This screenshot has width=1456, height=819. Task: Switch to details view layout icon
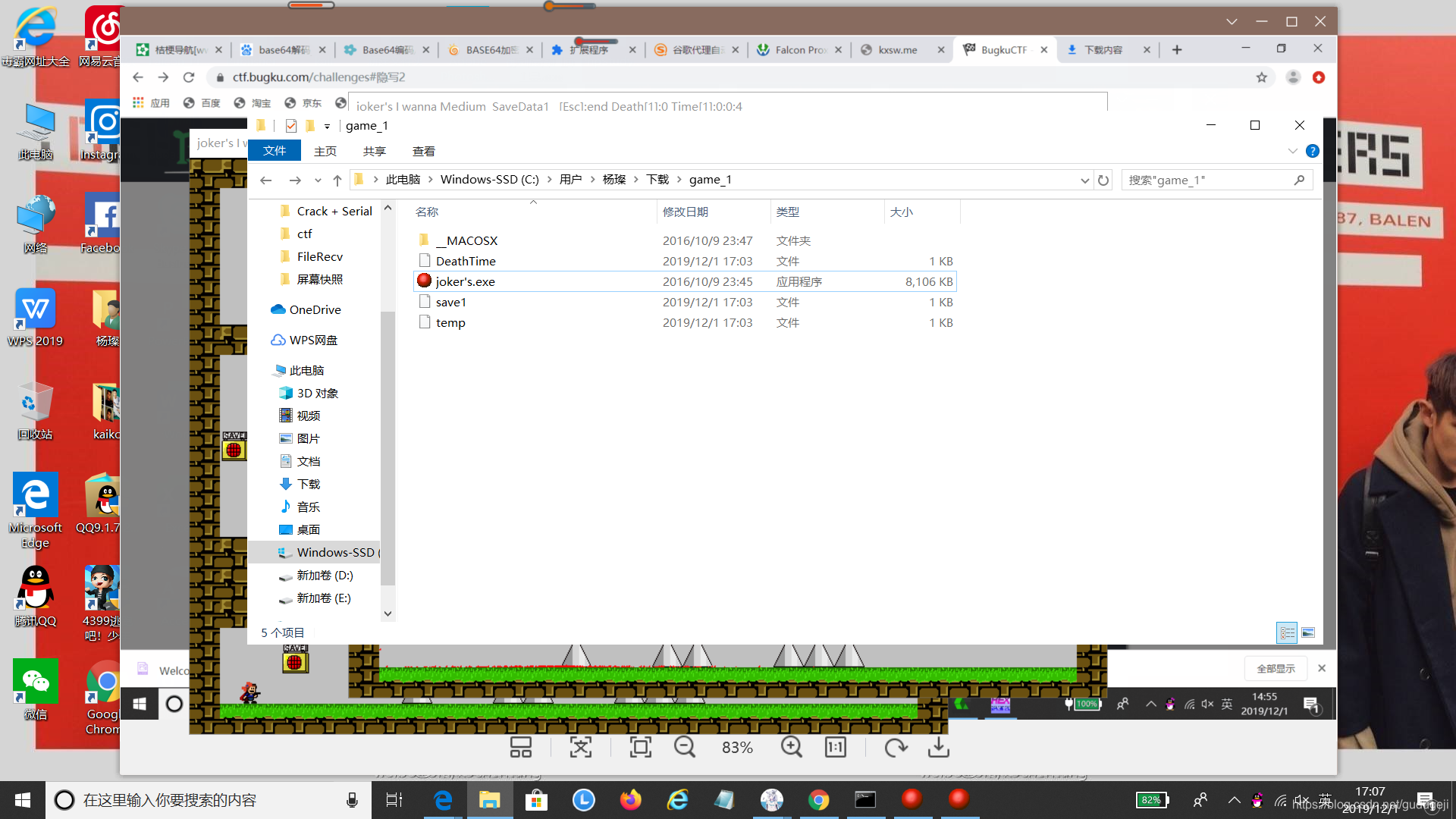[1287, 632]
